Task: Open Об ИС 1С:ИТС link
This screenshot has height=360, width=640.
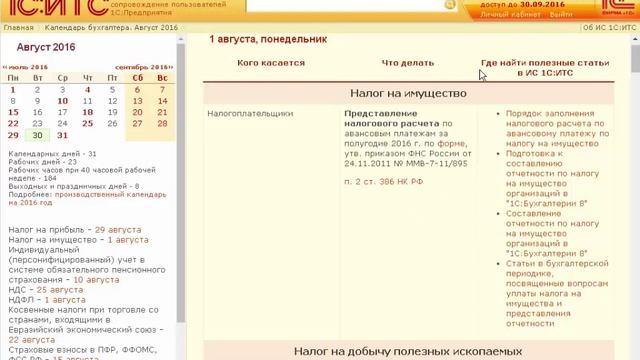Action: point(609,28)
